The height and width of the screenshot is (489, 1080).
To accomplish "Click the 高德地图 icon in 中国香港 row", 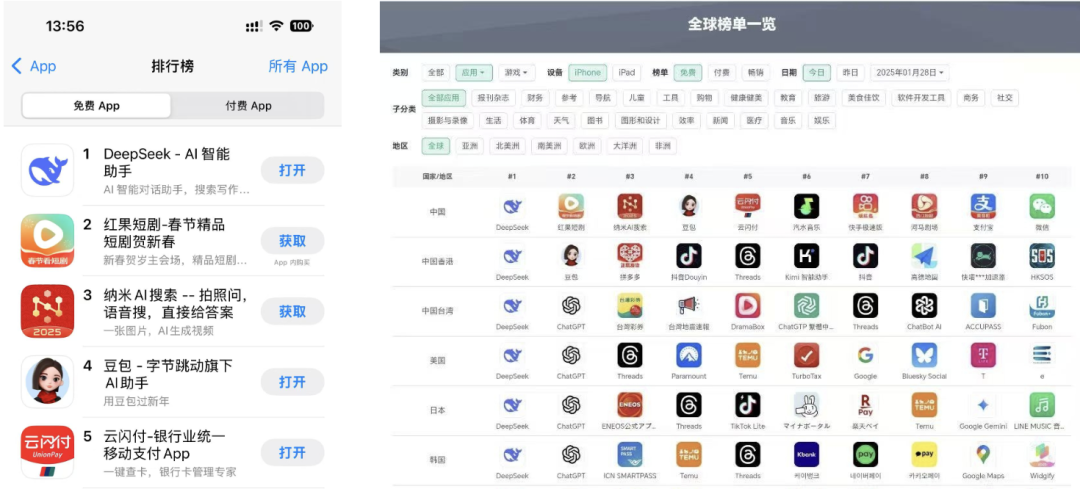I will [x=924, y=256].
